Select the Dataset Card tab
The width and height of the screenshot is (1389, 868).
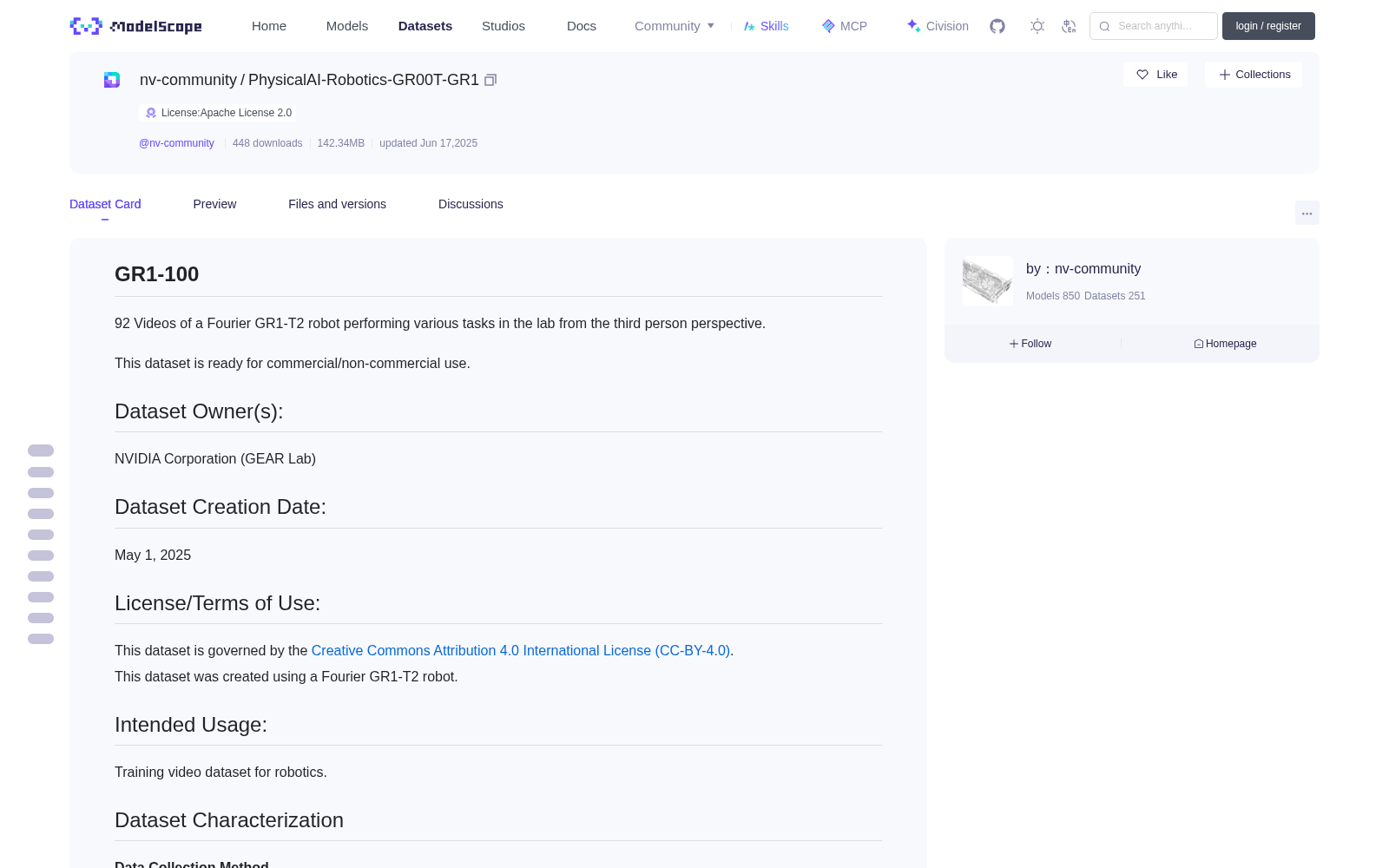105,204
